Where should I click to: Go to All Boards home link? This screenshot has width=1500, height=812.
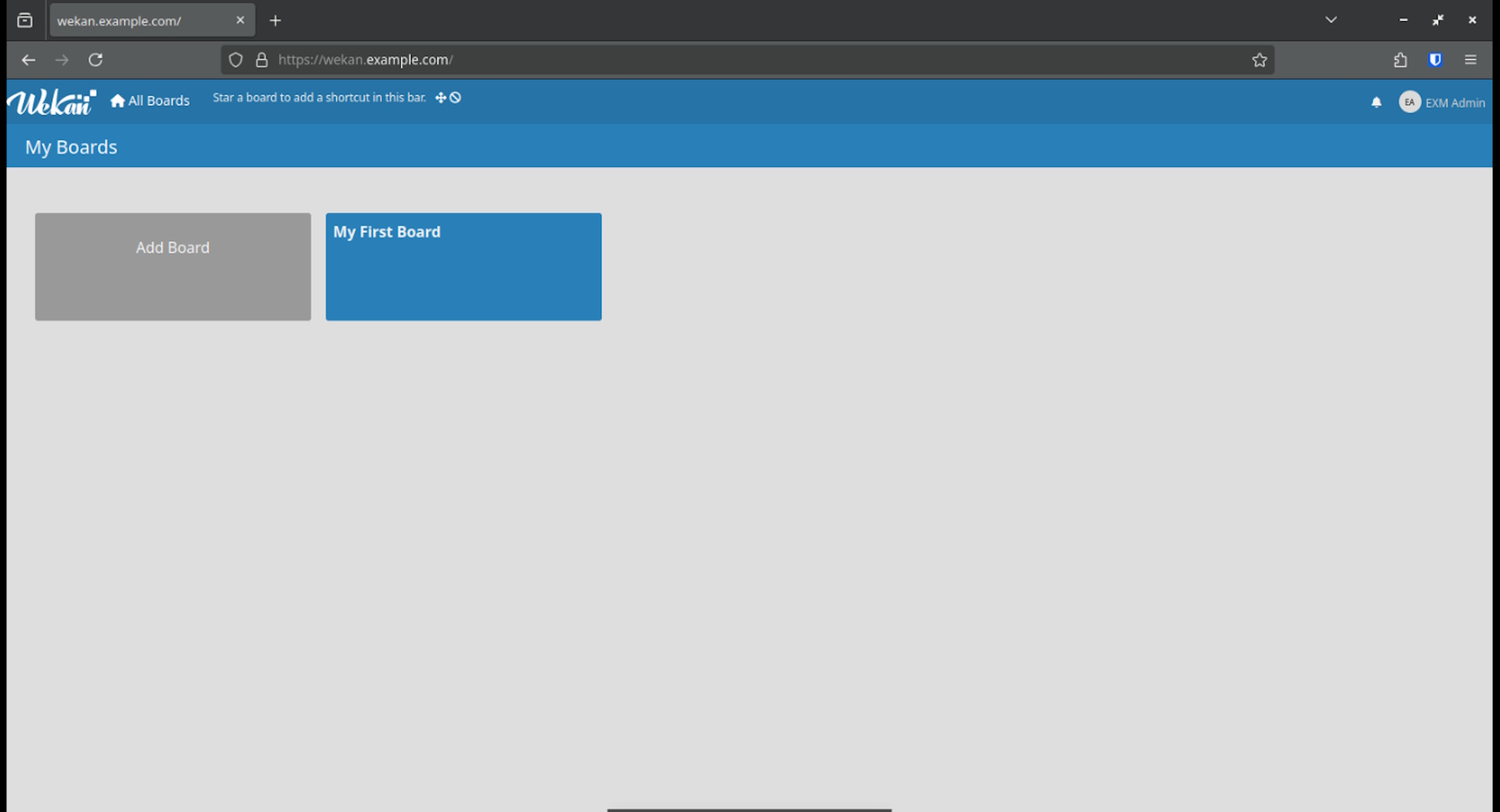tap(150, 101)
